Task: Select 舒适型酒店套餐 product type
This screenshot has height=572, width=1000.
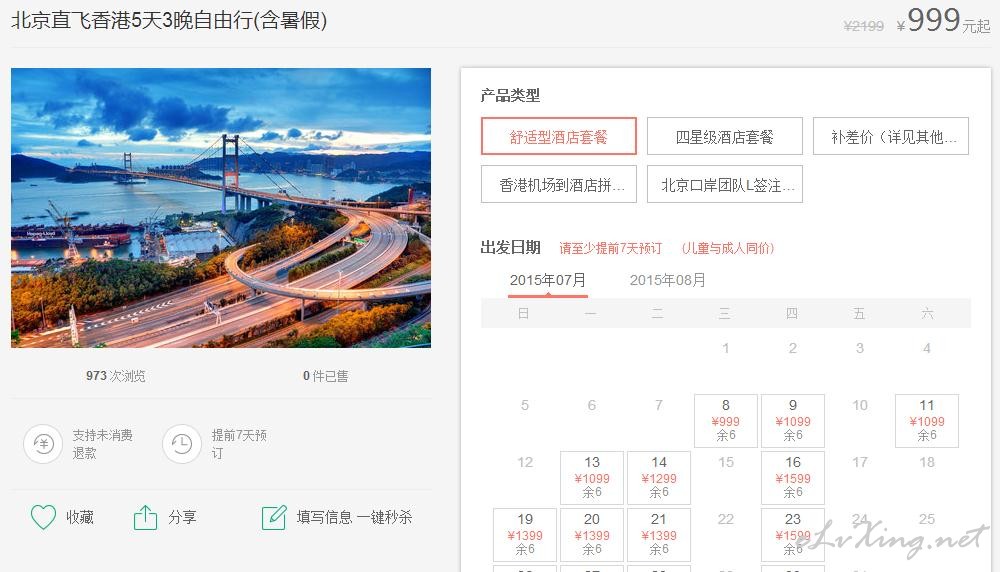Action: (x=559, y=136)
